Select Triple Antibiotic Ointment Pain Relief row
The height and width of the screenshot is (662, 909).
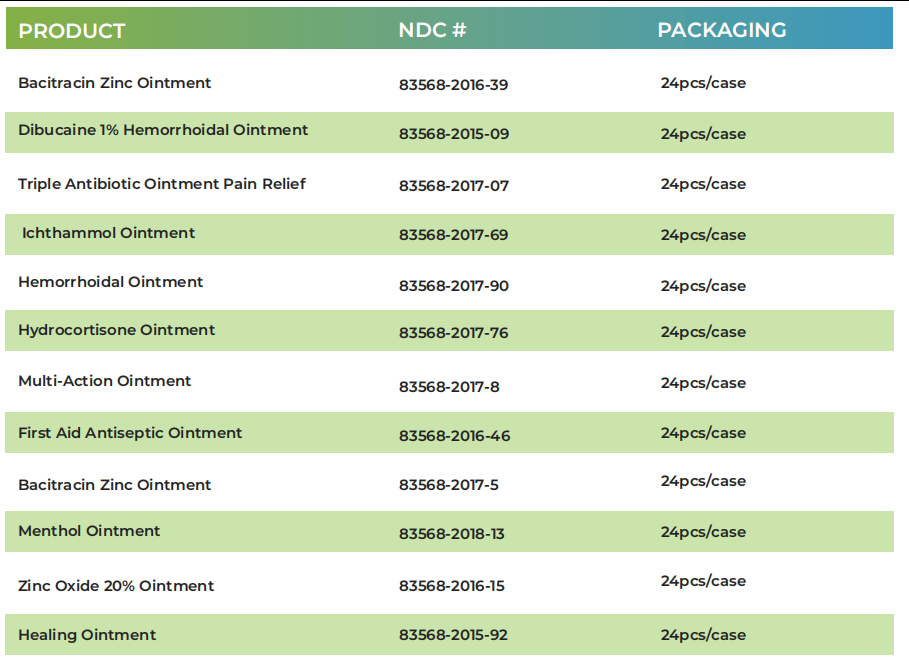(x=449, y=184)
